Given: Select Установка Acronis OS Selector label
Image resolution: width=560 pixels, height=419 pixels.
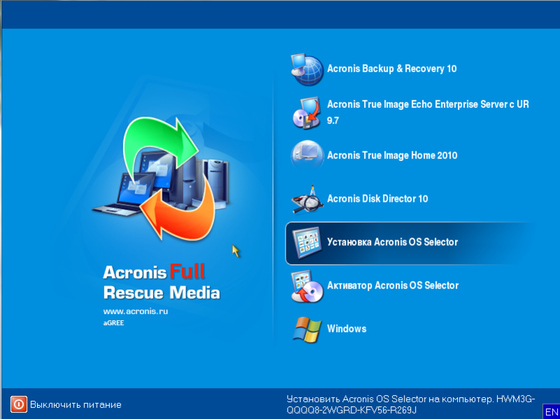Looking at the screenshot, I should coord(392,242).
